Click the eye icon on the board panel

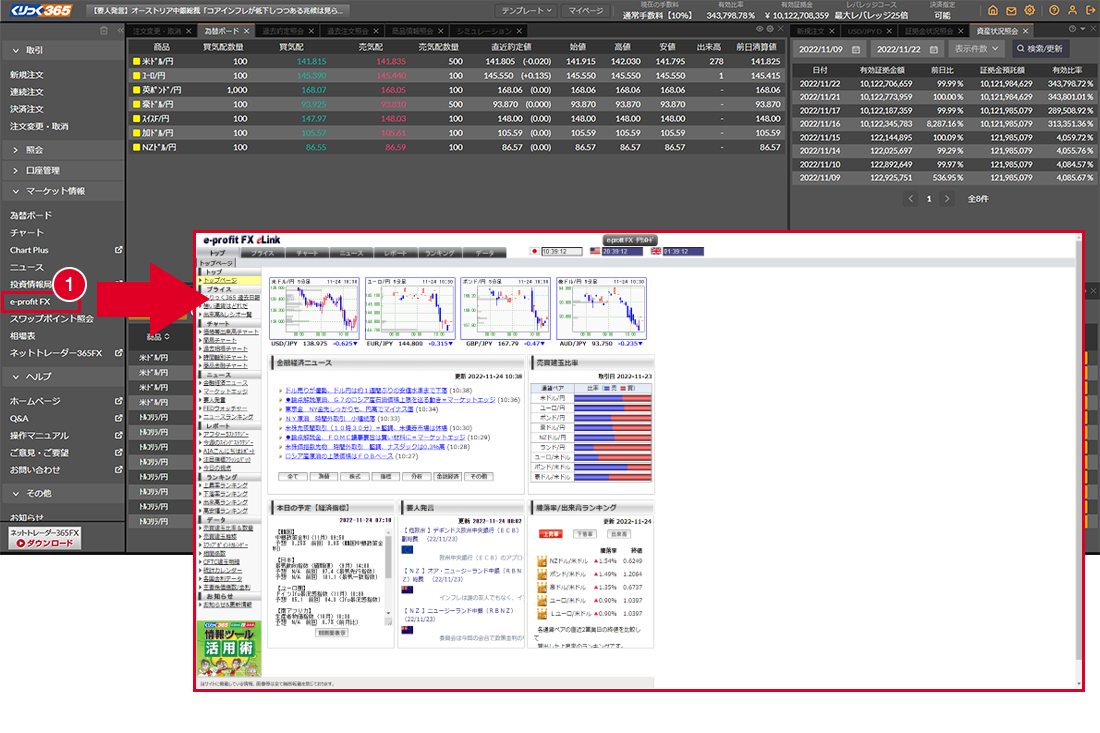[759, 29]
